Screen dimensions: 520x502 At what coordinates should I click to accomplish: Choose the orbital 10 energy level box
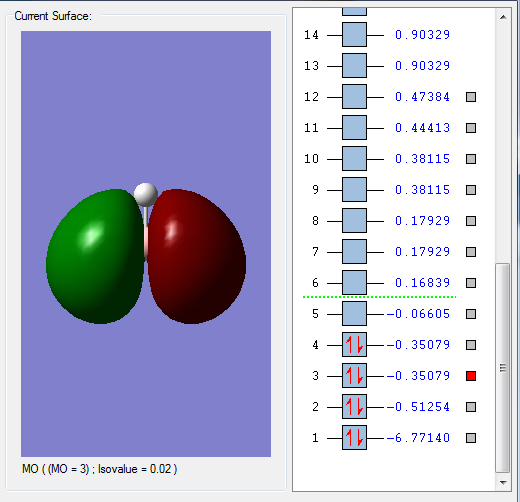pyautogui.click(x=354, y=159)
